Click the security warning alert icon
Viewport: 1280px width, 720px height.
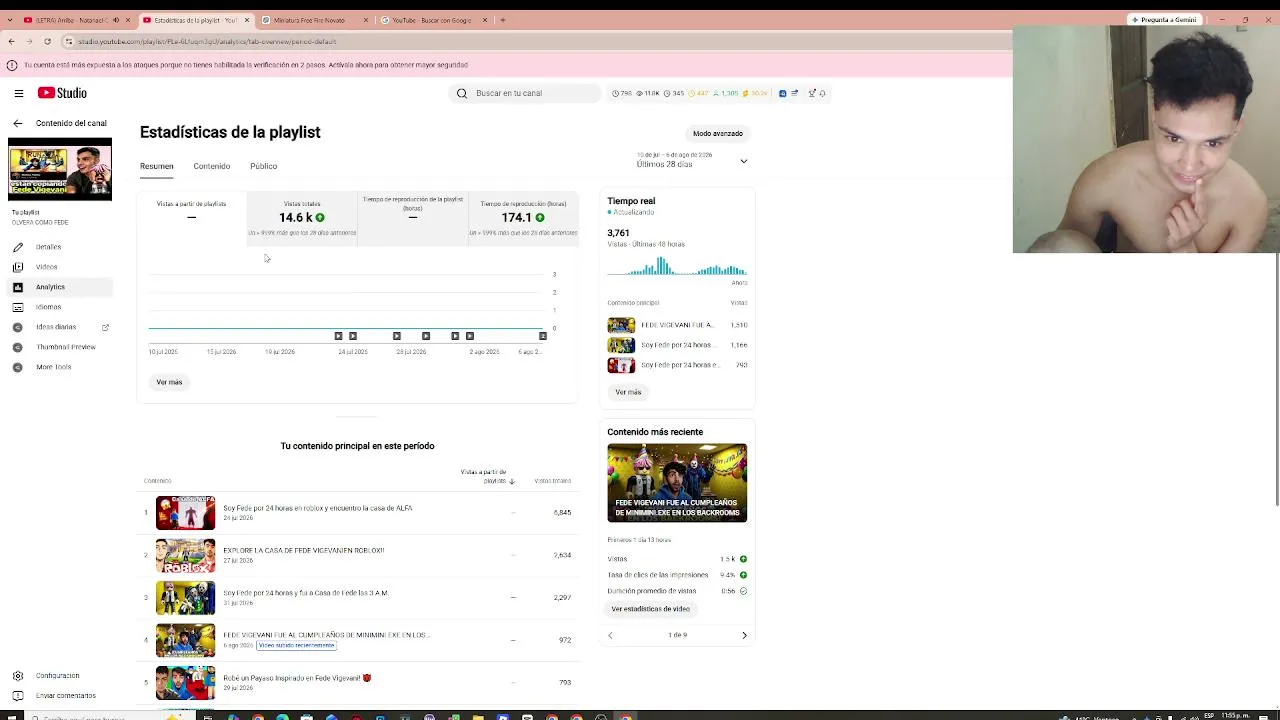click(x=12, y=65)
